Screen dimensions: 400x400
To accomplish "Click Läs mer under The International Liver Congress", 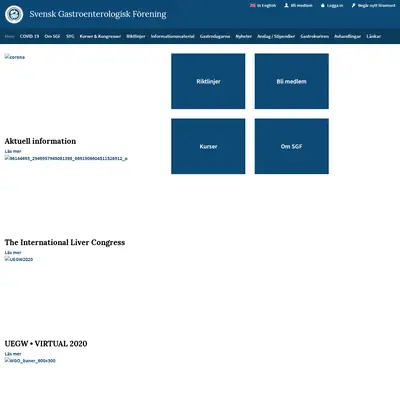I will pyautogui.click(x=13, y=253).
